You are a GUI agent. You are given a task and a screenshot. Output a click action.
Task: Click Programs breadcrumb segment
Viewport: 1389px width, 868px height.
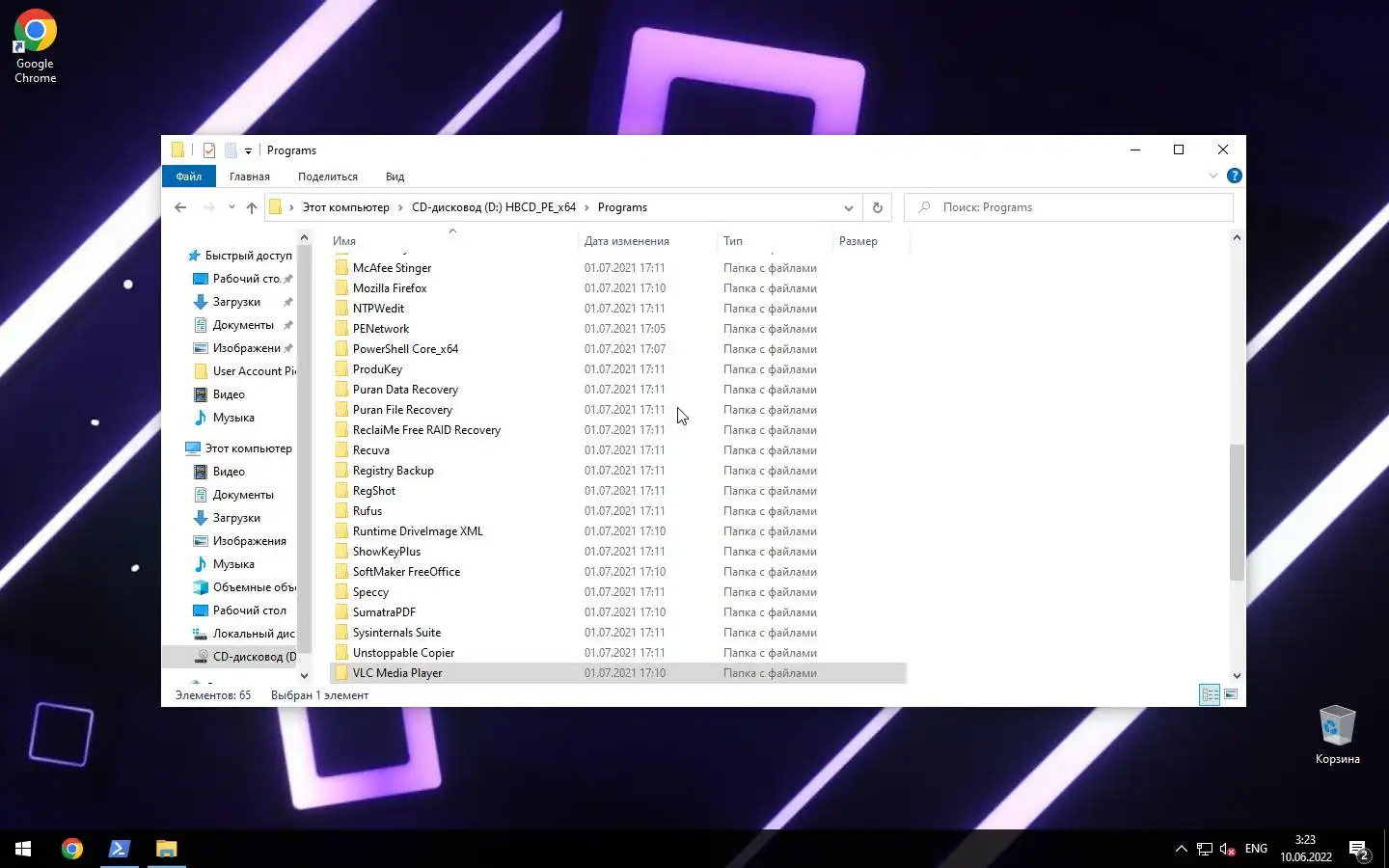622,207
